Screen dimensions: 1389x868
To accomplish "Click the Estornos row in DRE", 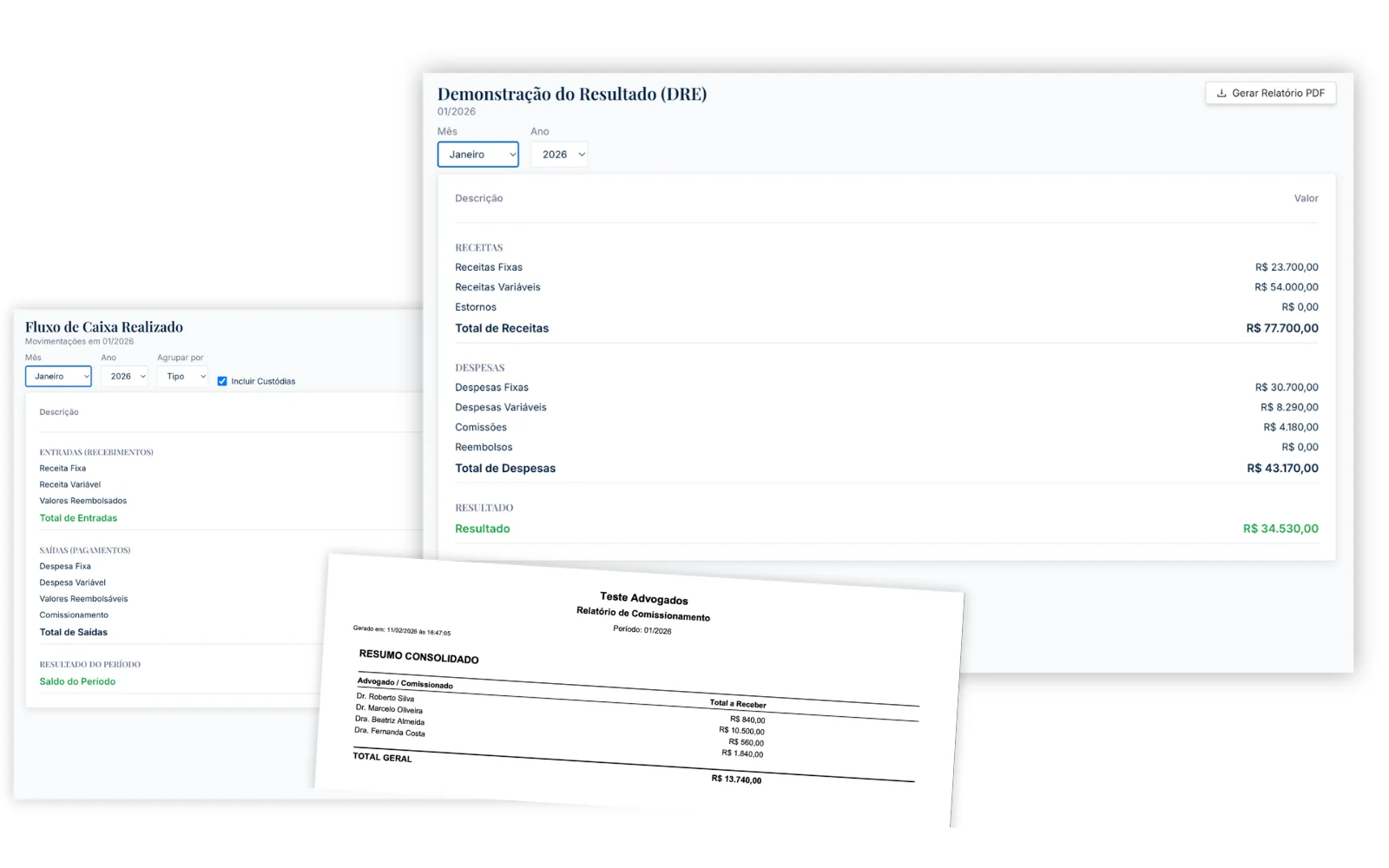I will coord(886,307).
